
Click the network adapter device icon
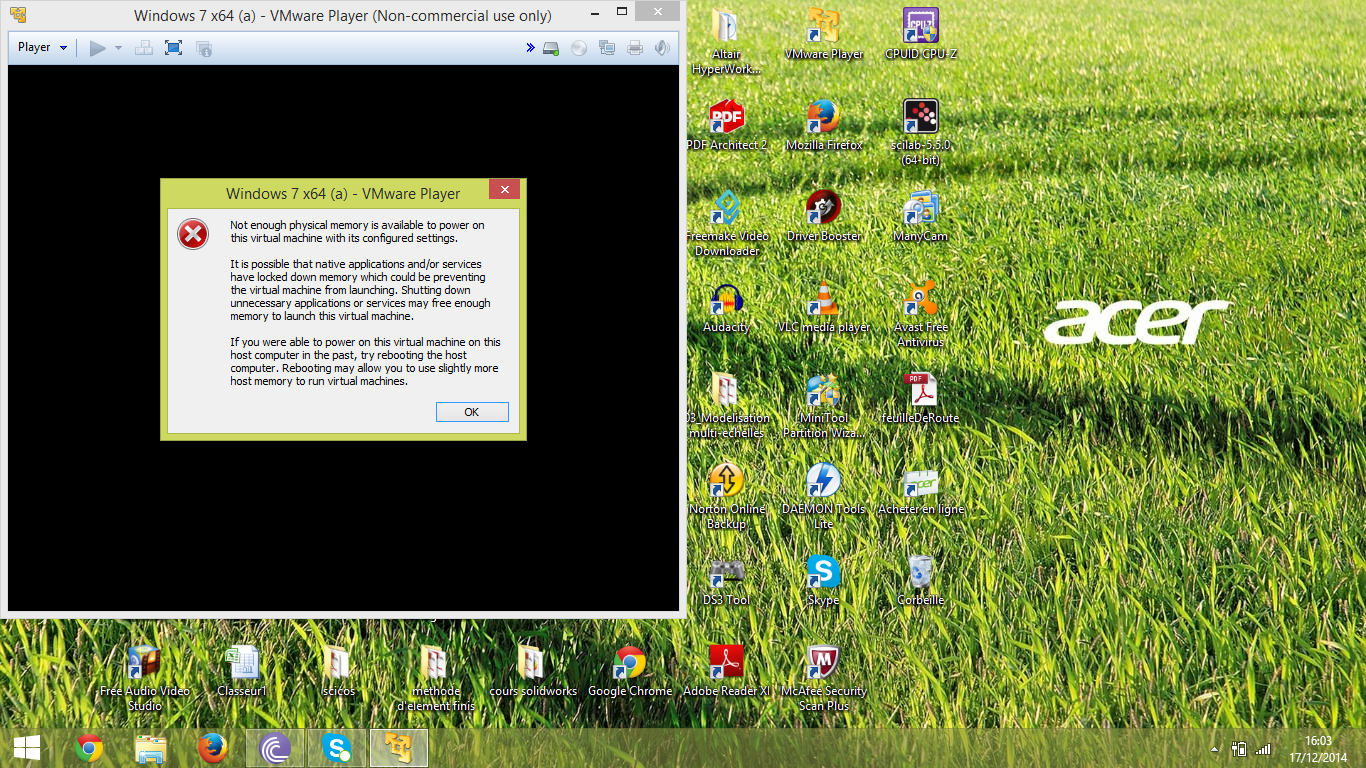tap(606, 48)
